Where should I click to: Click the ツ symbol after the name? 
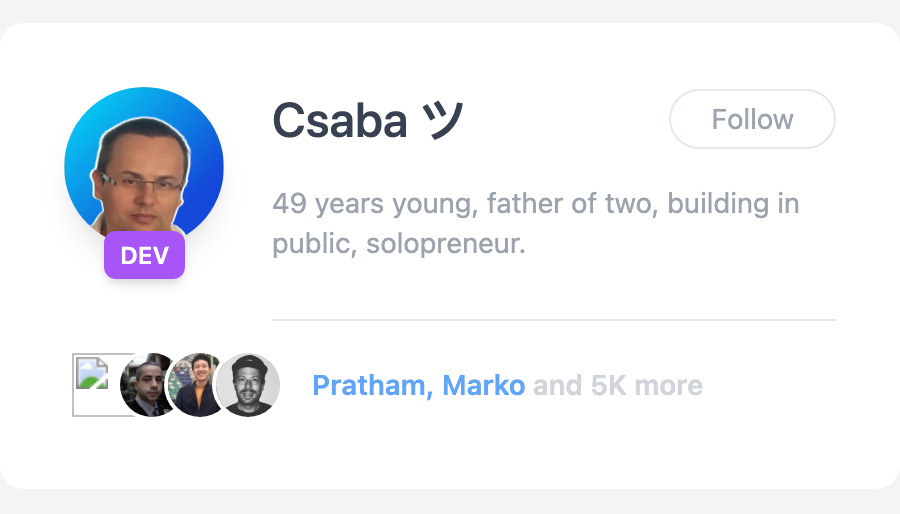pos(443,122)
